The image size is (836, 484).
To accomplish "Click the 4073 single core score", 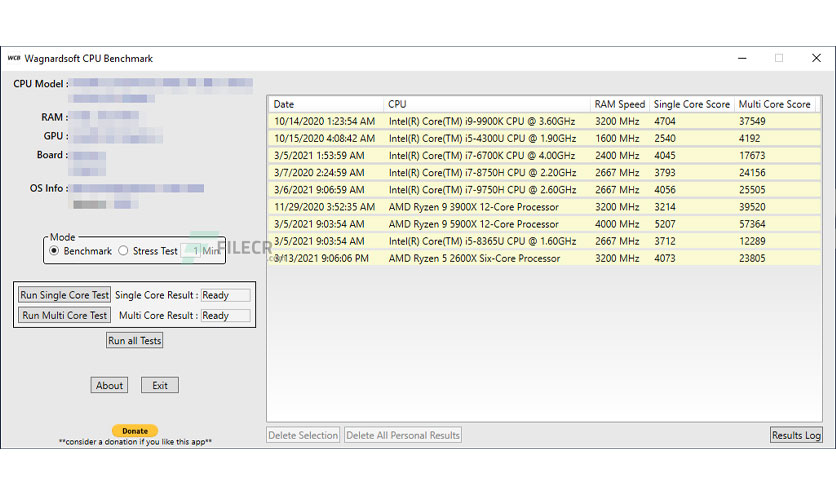I will (665, 258).
